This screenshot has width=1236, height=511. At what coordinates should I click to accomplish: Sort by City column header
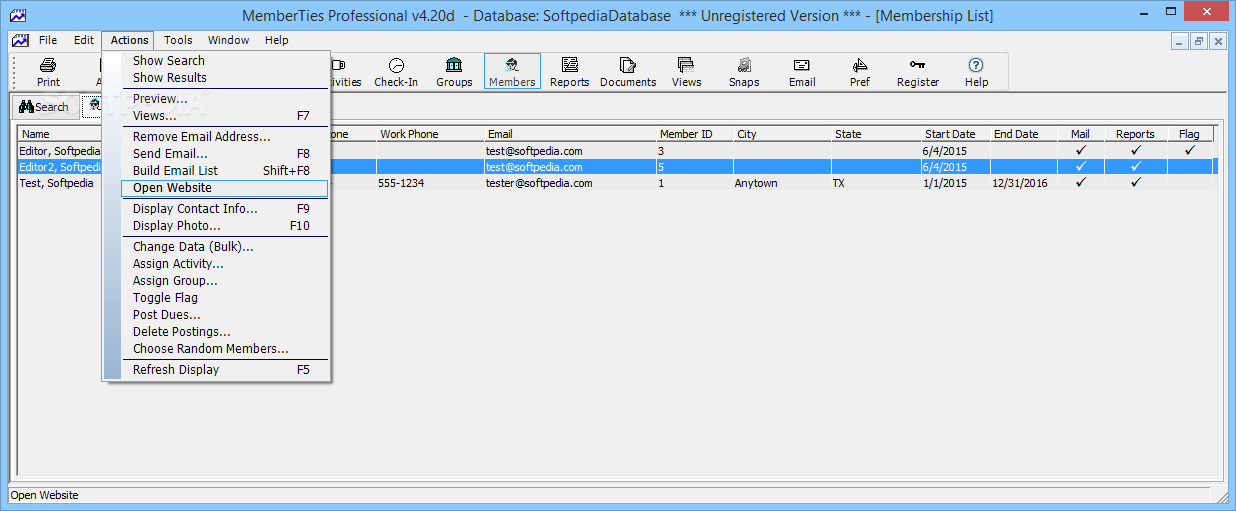(782, 134)
